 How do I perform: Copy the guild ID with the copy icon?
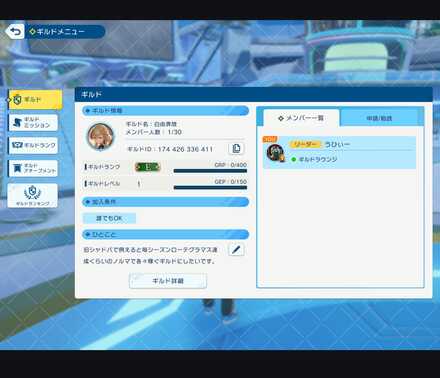[x=236, y=148]
